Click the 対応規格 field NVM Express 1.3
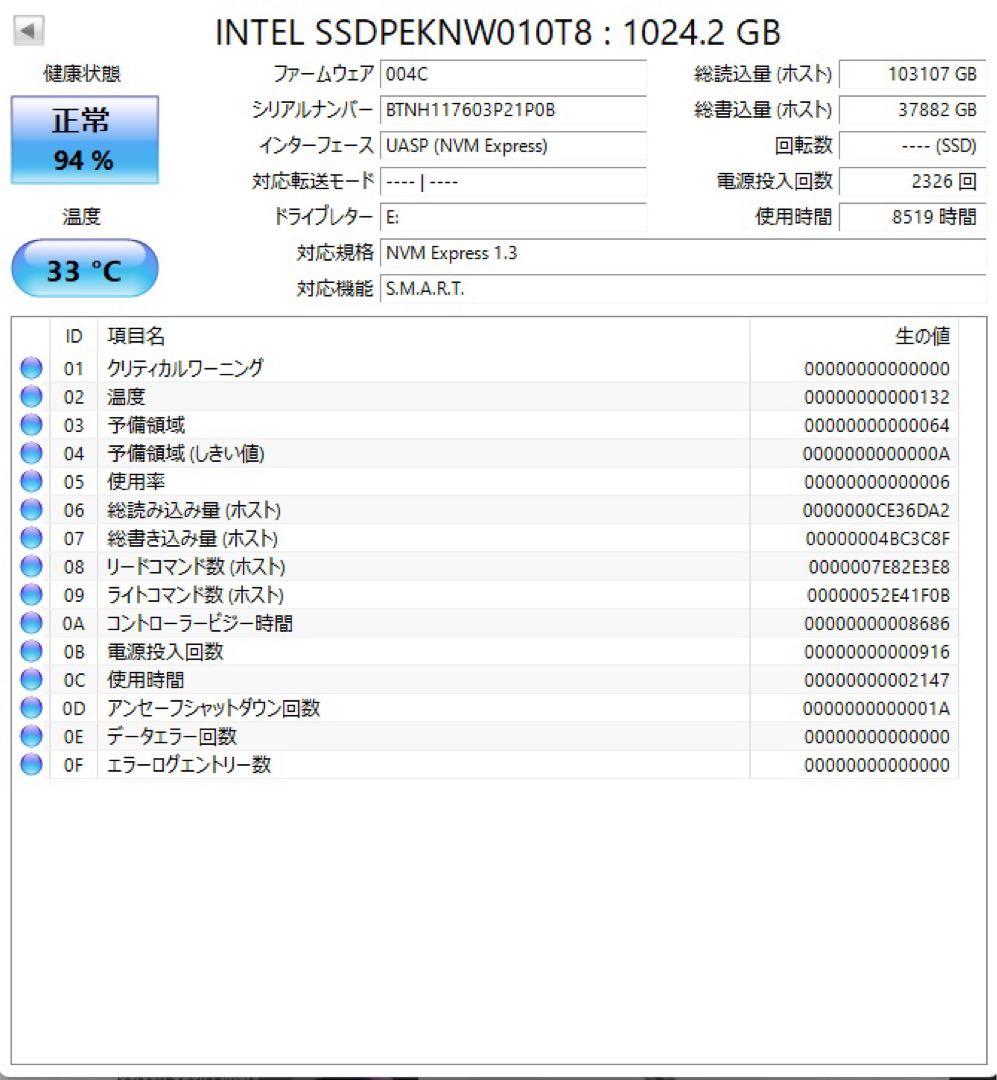The height and width of the screenshot is (1080, 997). [683, 253]
